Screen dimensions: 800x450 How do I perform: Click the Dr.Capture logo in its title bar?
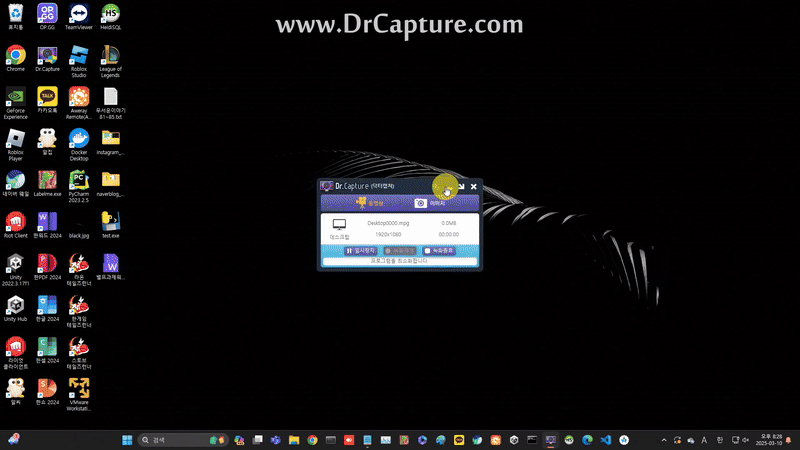(x=327, y=186)
